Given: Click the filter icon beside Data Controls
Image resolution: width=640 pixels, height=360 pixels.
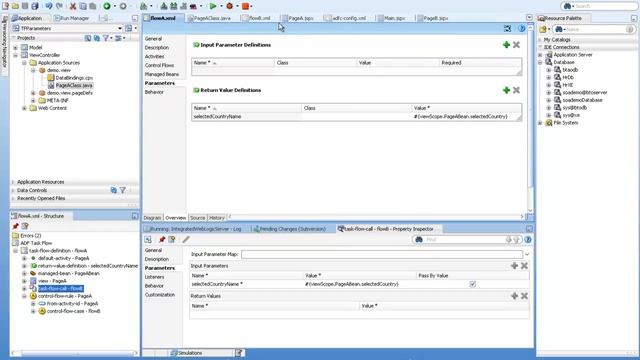Looking at the screenshot, I should [x=122, y=190].
